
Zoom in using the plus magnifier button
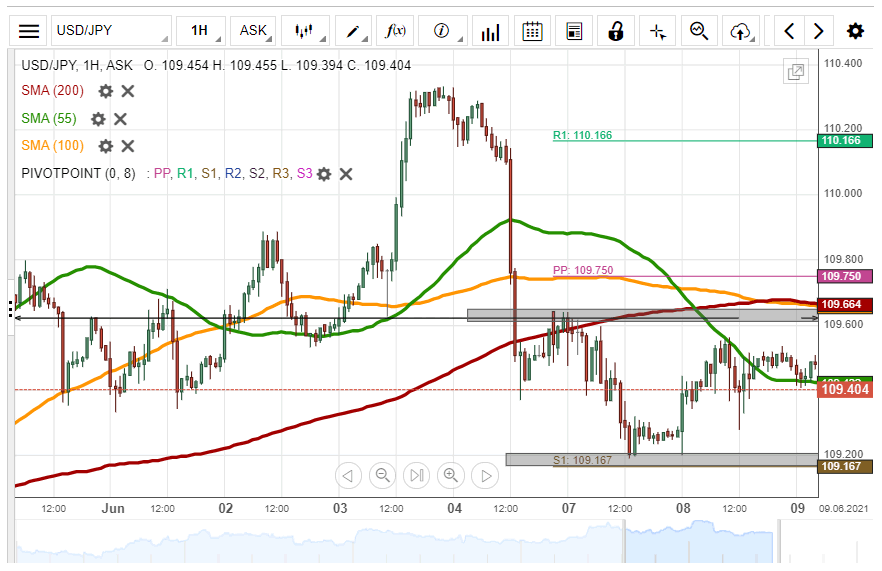(x=451, y=476)
